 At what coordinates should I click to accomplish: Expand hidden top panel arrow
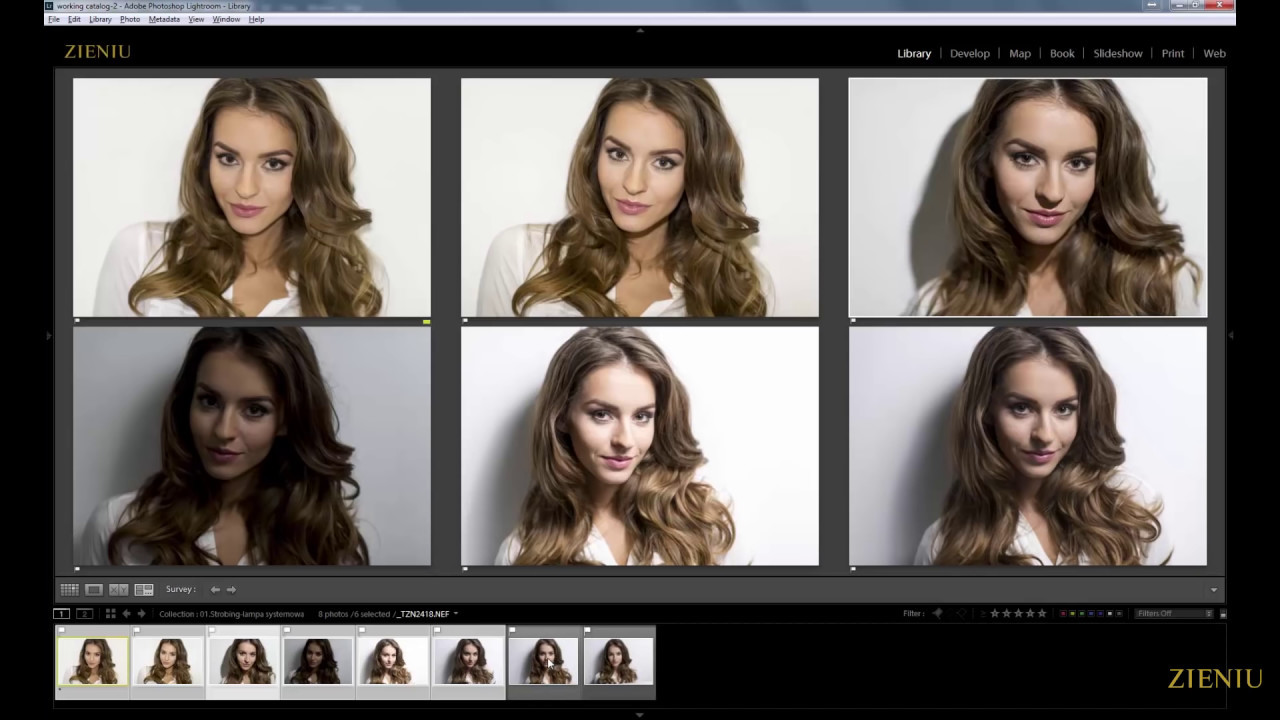[640, 30]
